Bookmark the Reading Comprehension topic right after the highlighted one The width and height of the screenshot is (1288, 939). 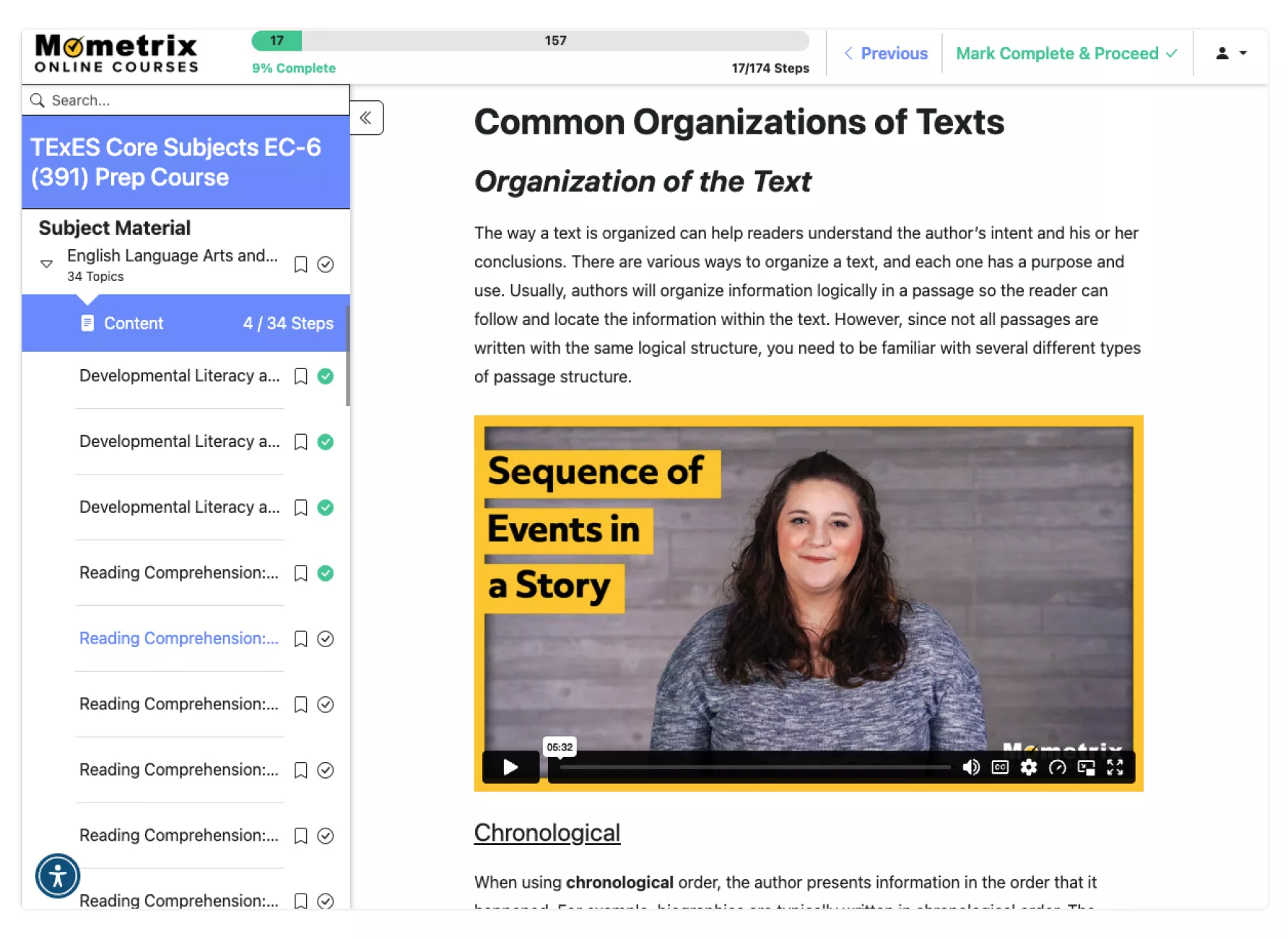301,705
